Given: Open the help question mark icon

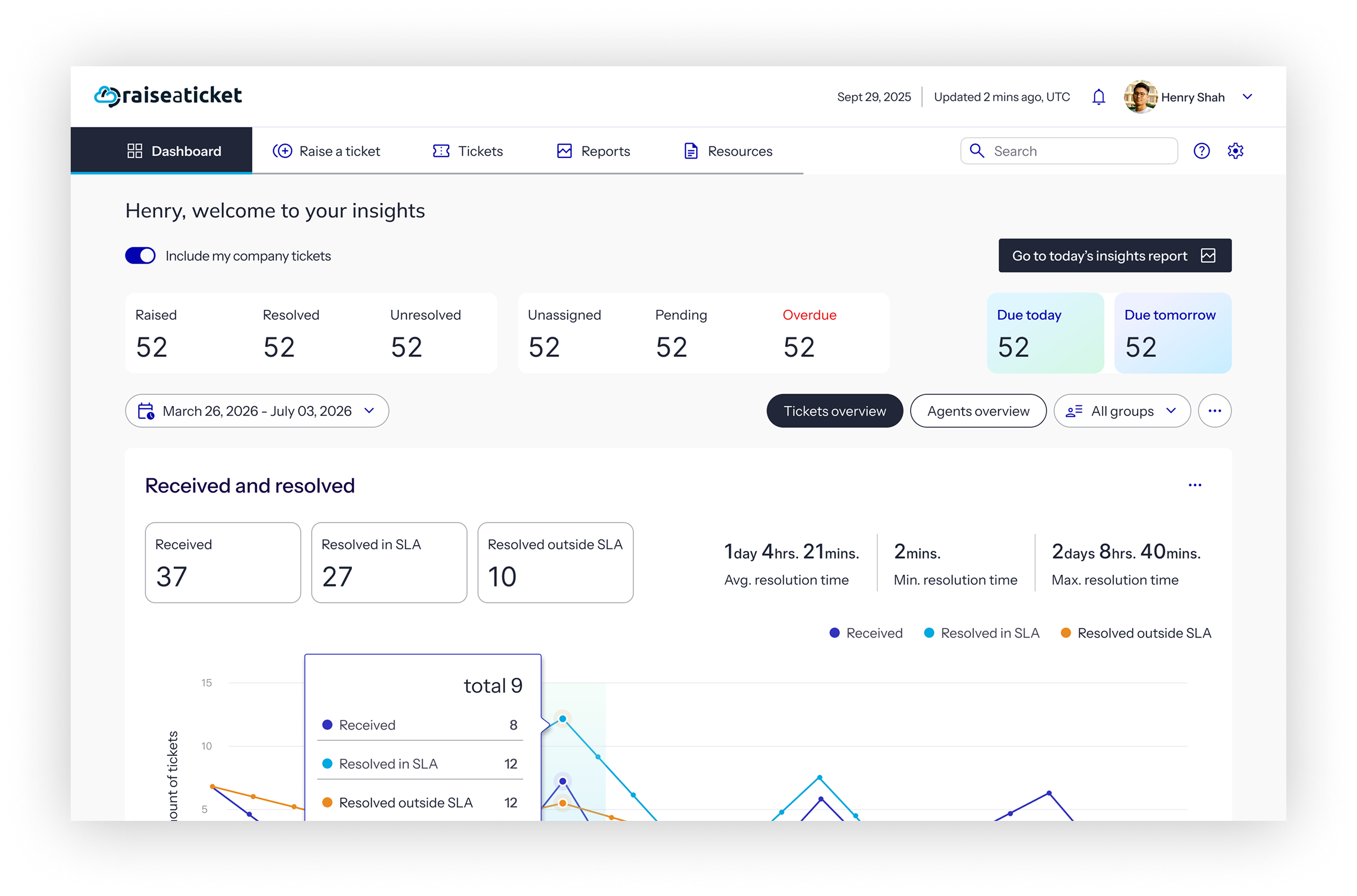Looking at the screenshot, I should tap(1202, 151).
